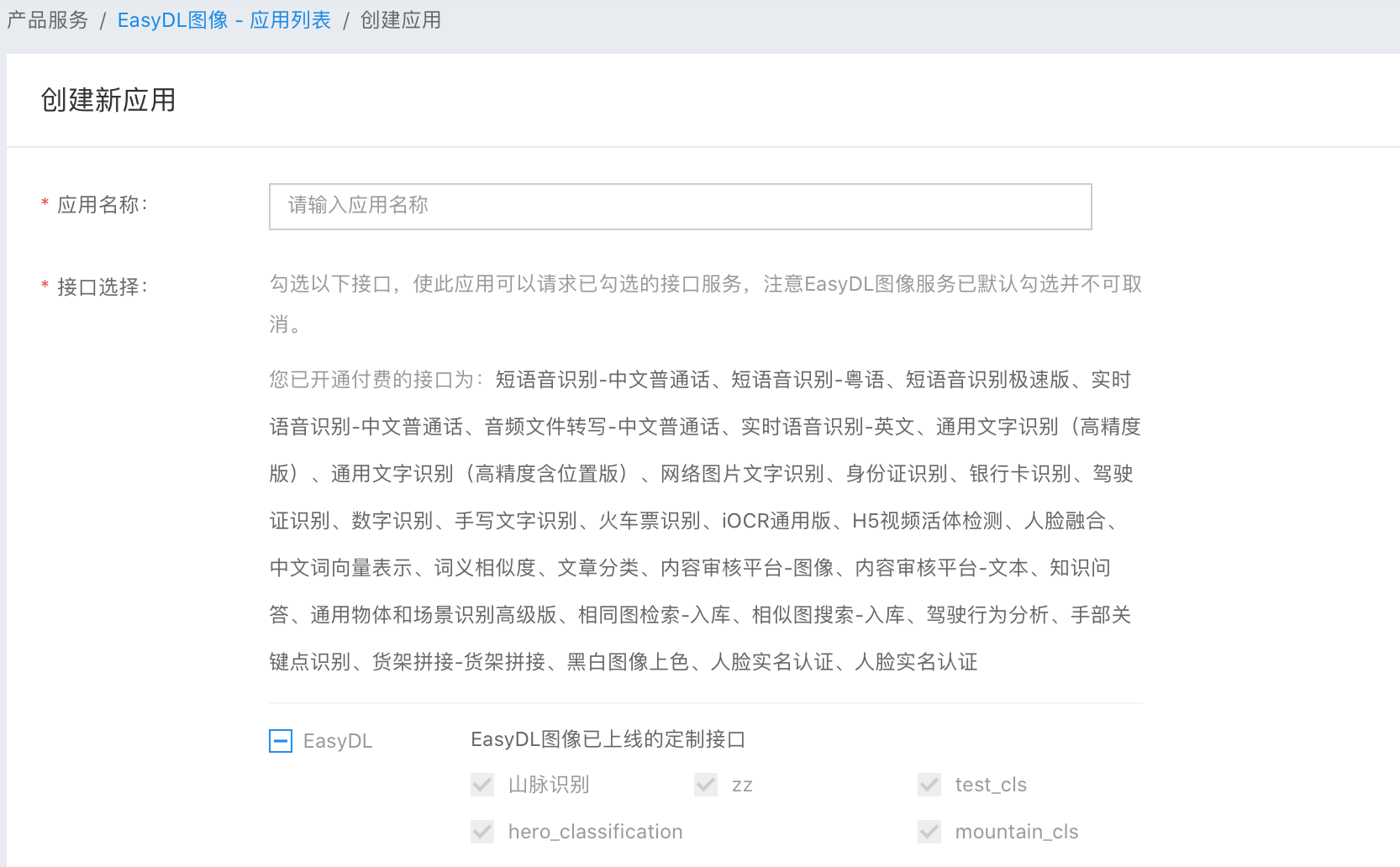
Task: Toggle the 山脉识别 checkbox
Action: (482, 785)
